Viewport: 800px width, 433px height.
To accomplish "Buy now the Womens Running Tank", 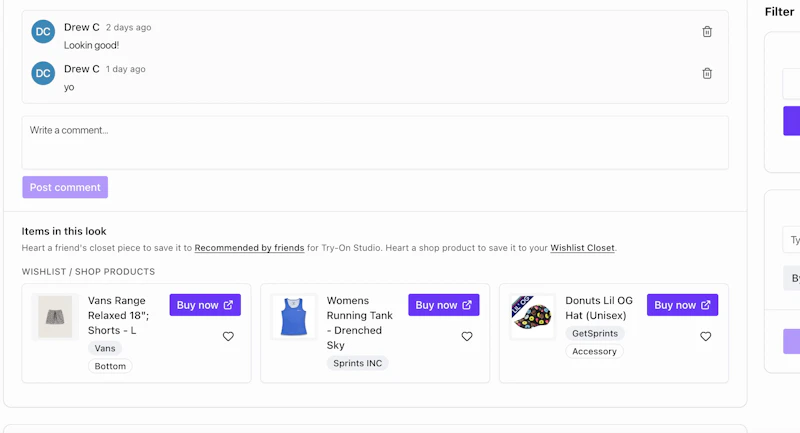I will 444,305.
